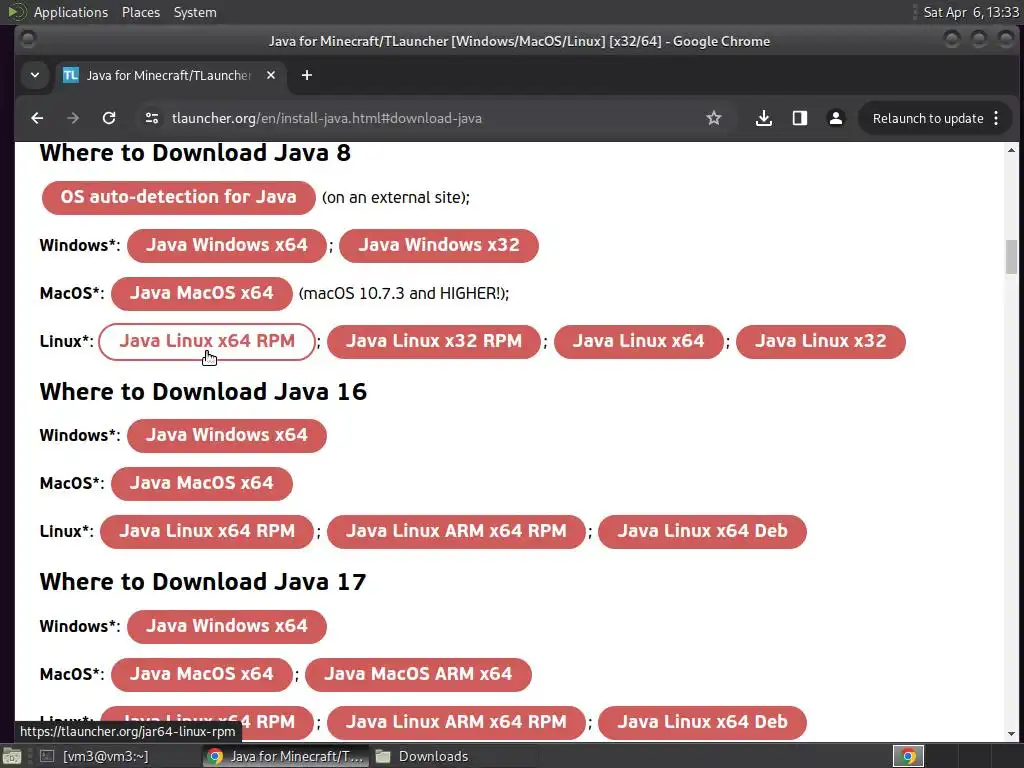Open the Applications menu
Image resolution: width=1024 pixels, height=768 pixels.
pyautogui.click(x=71, y=12)
